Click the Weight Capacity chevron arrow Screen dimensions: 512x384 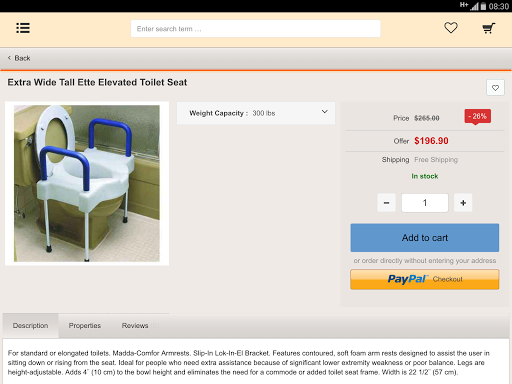(324, 112)
